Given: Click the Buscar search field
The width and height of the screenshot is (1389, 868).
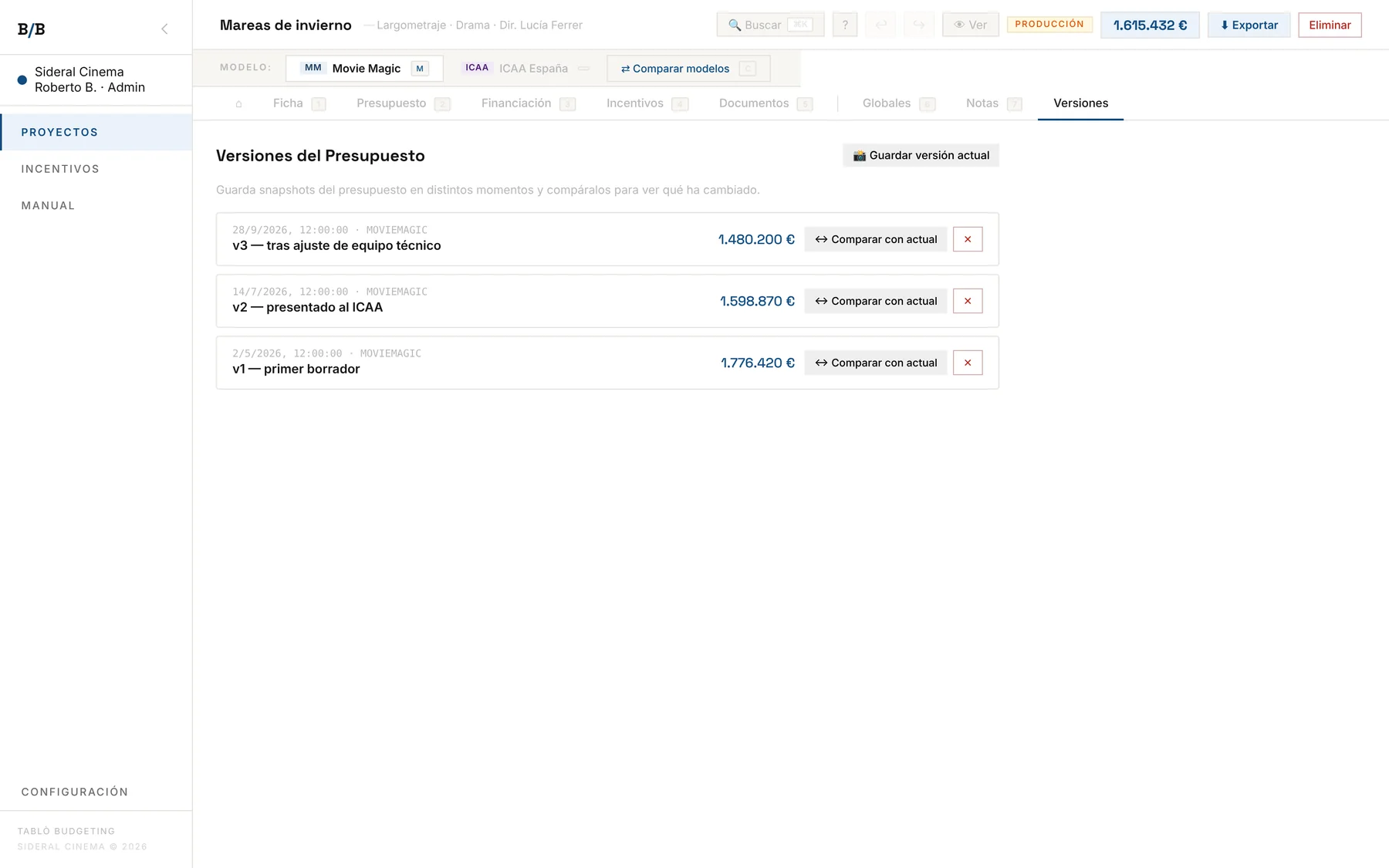Looking at the screenshot, I should point(770,25).
